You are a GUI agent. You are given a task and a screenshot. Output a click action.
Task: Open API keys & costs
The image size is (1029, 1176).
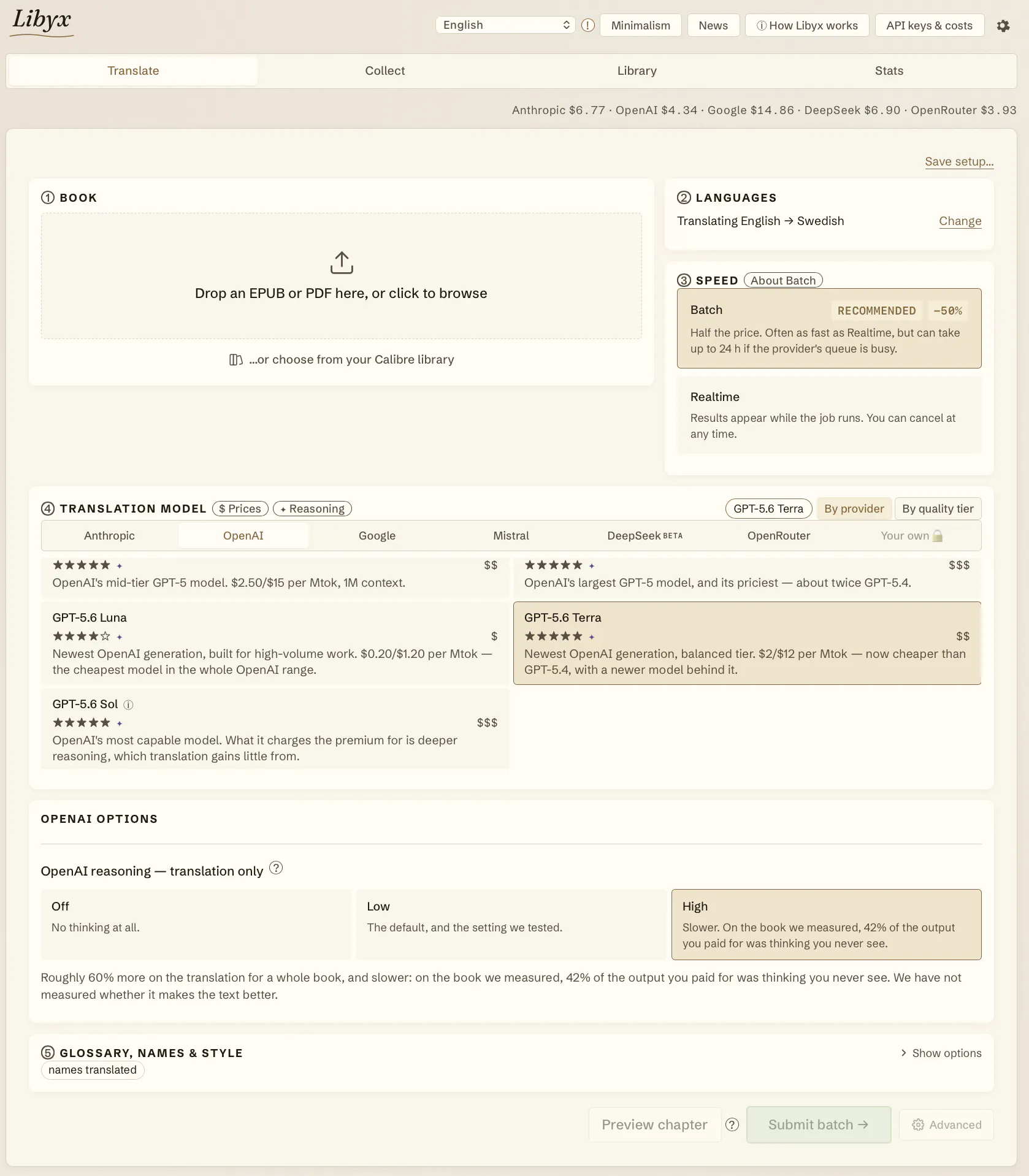point(930,25)
